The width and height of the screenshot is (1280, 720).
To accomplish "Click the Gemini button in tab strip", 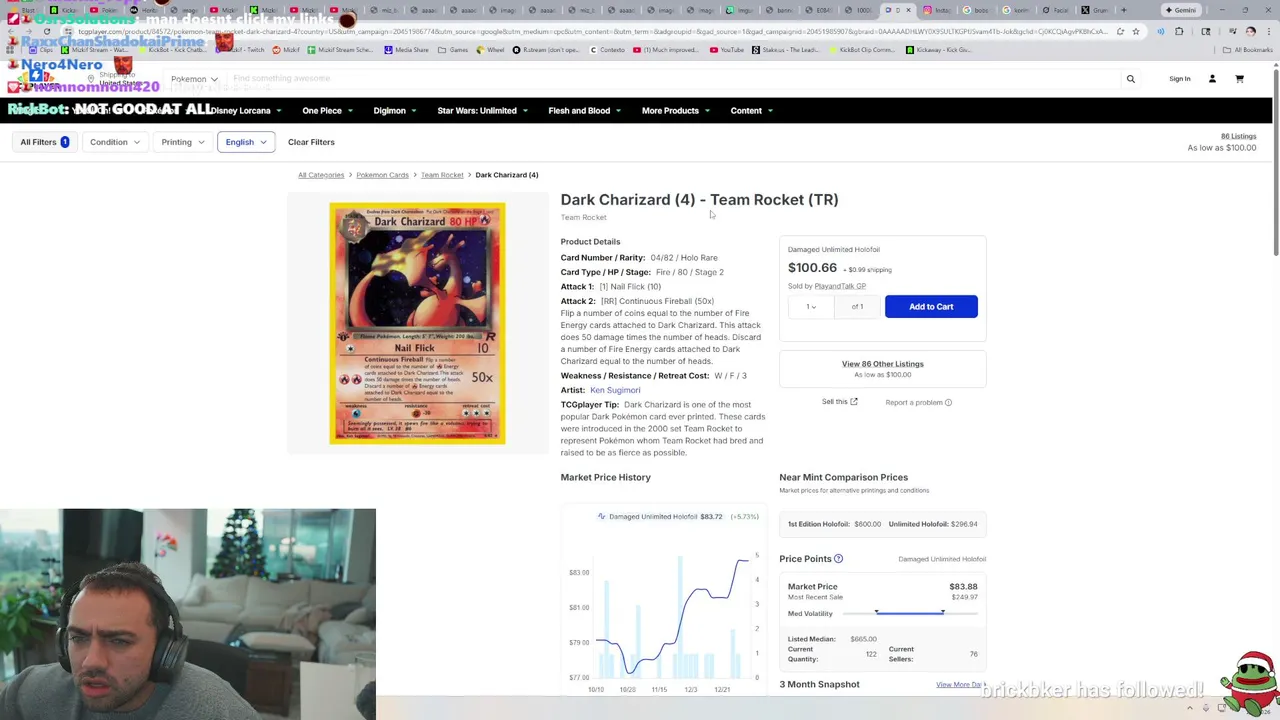I will 1180,10.
